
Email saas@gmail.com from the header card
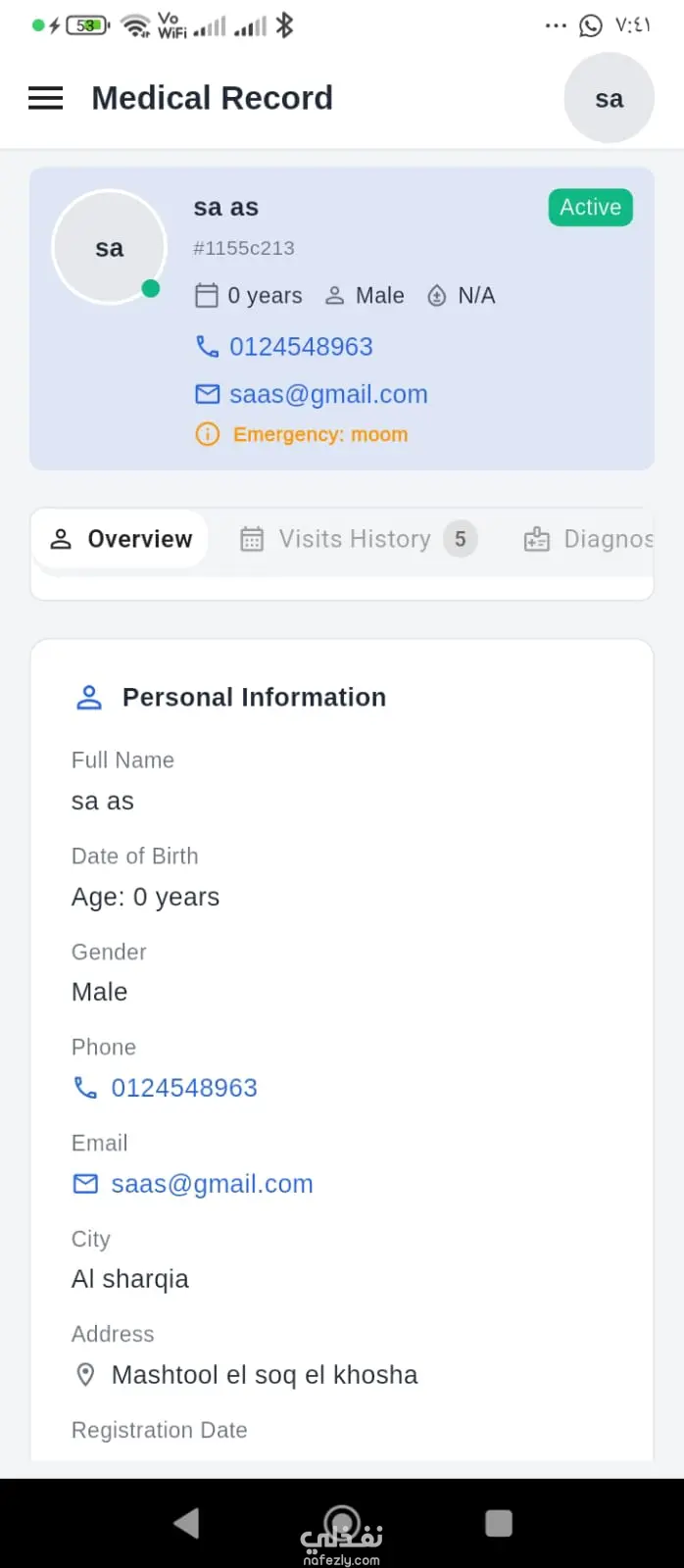(x=328, y=394)
